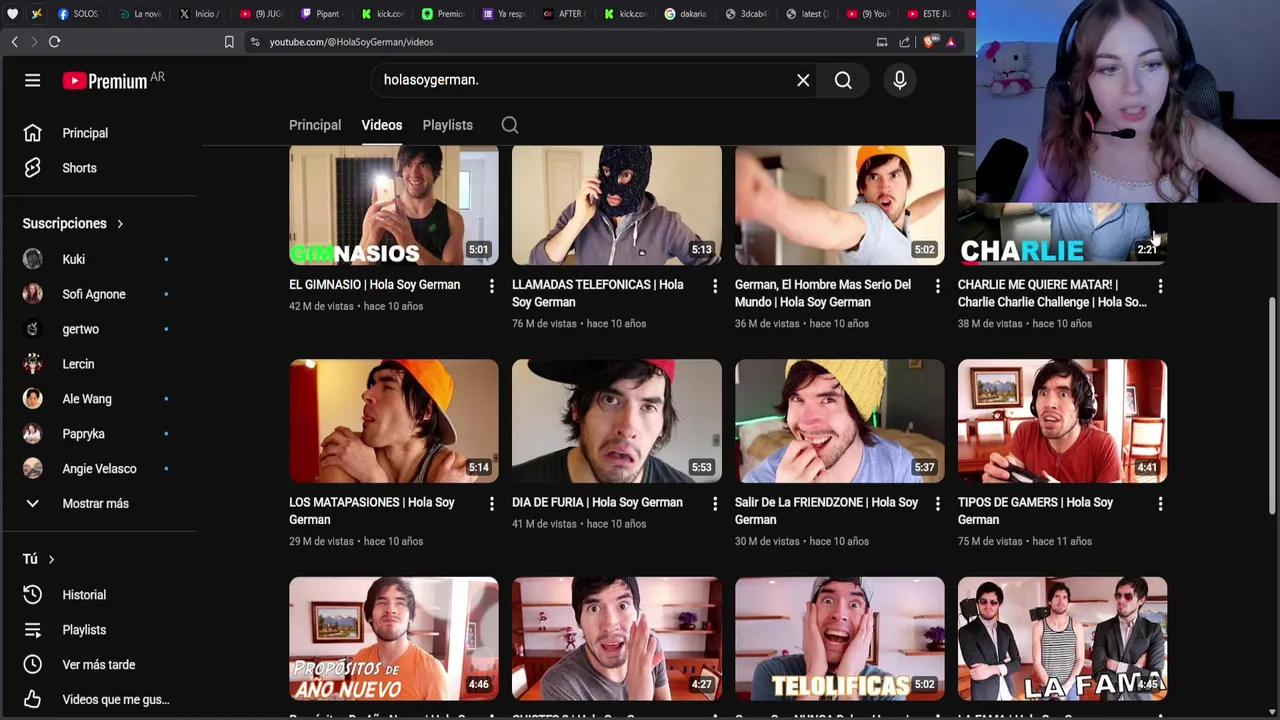Switch to the Principal channel tab
This screenshot has width=1280, height=720.
click(315, 125)
